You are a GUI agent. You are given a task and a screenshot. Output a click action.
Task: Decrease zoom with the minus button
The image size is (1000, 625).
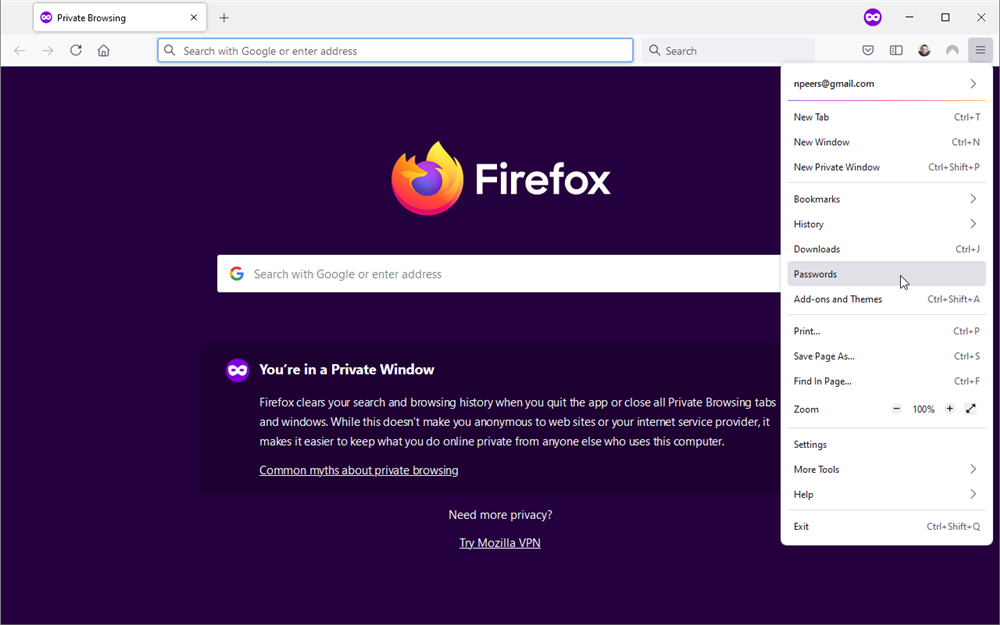(x=896, y=409)
